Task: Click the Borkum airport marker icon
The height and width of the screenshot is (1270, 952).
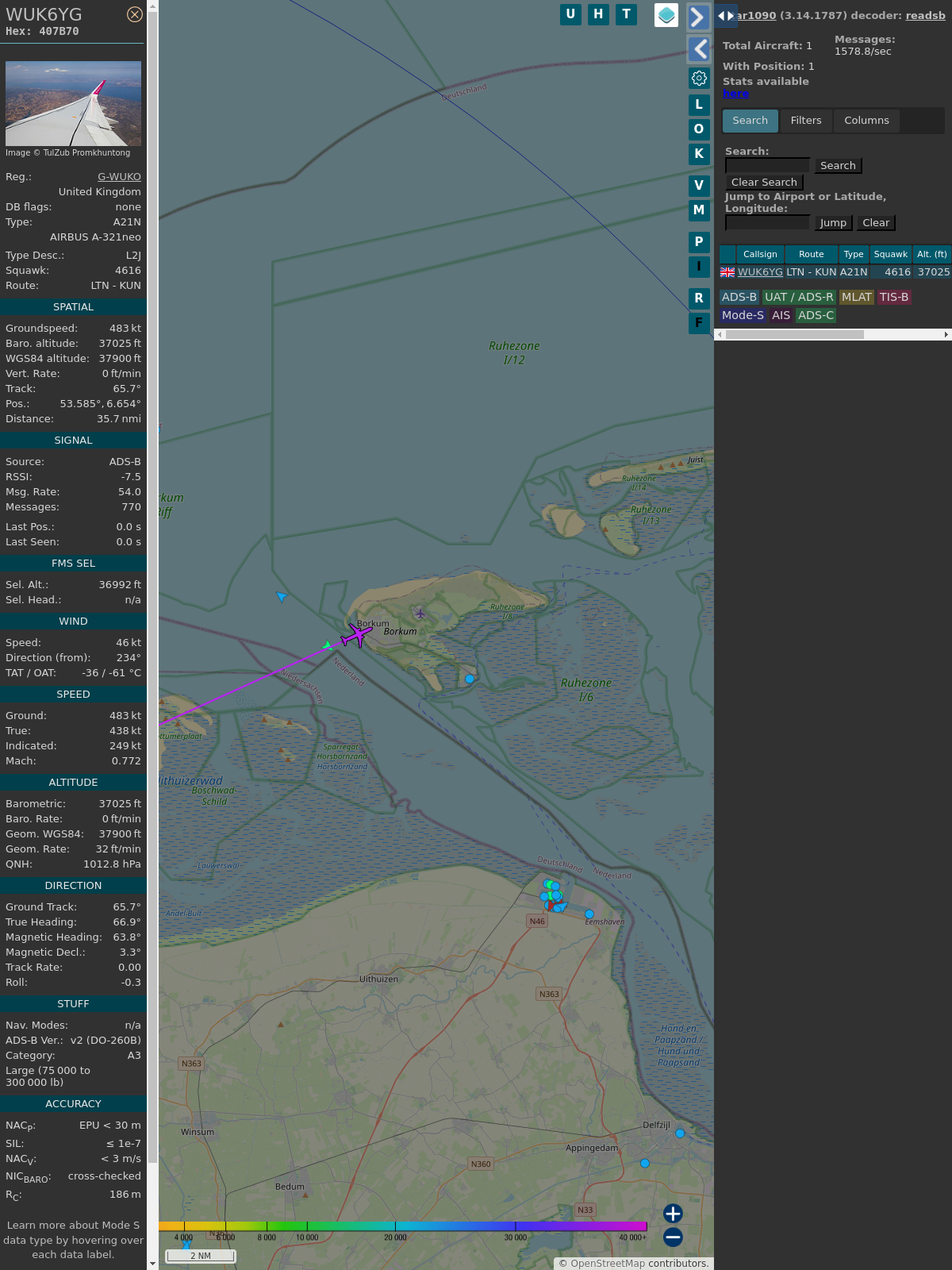Action: coord(420,613)
